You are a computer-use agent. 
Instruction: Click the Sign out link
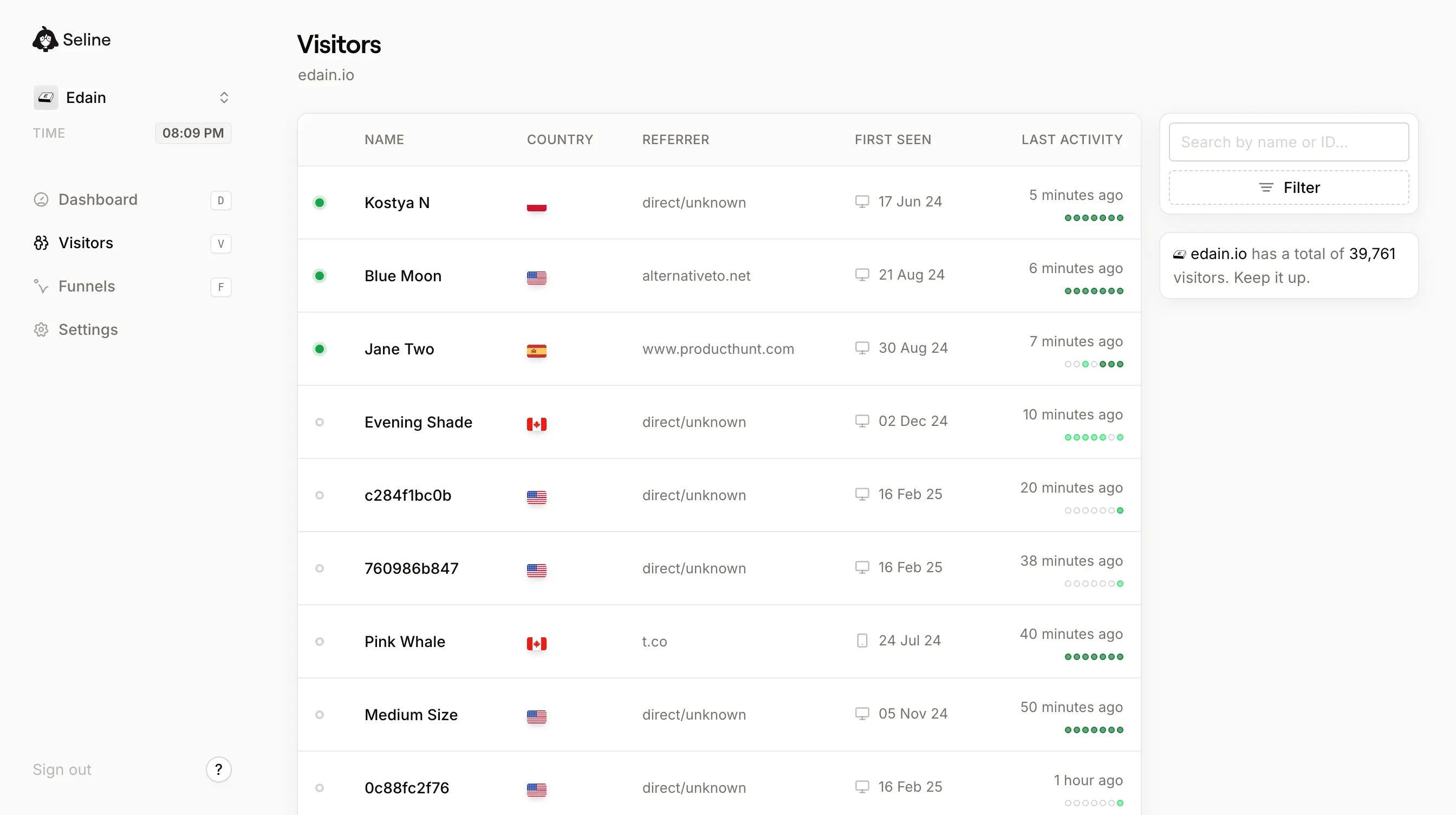(62, 769)
